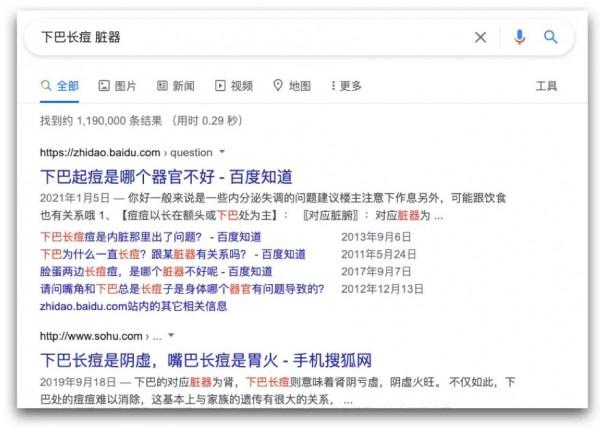Viewport: 600px width, 428px height.
Task: Open zhidao.baidu.com站内的其它相关信息 link
Action: [x=134, y=306]
